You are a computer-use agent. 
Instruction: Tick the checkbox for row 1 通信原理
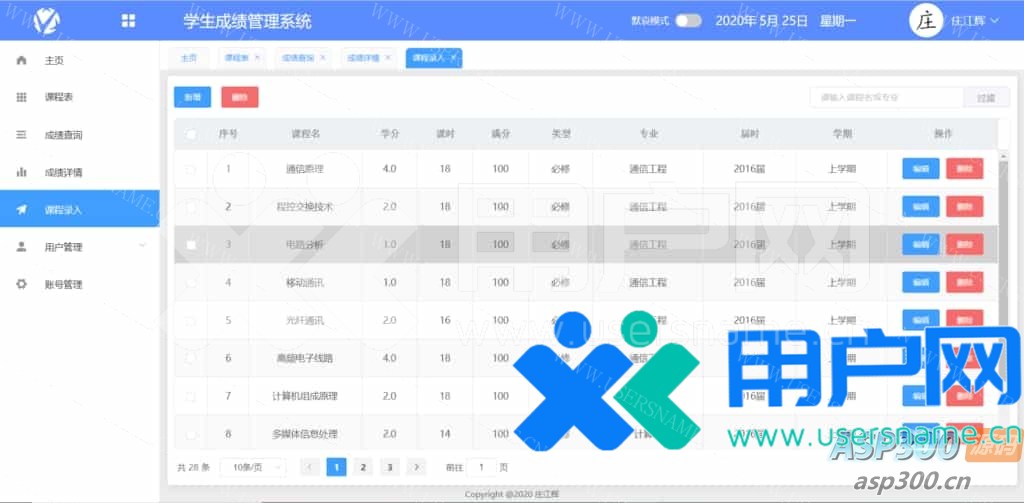tap(191, 169)
